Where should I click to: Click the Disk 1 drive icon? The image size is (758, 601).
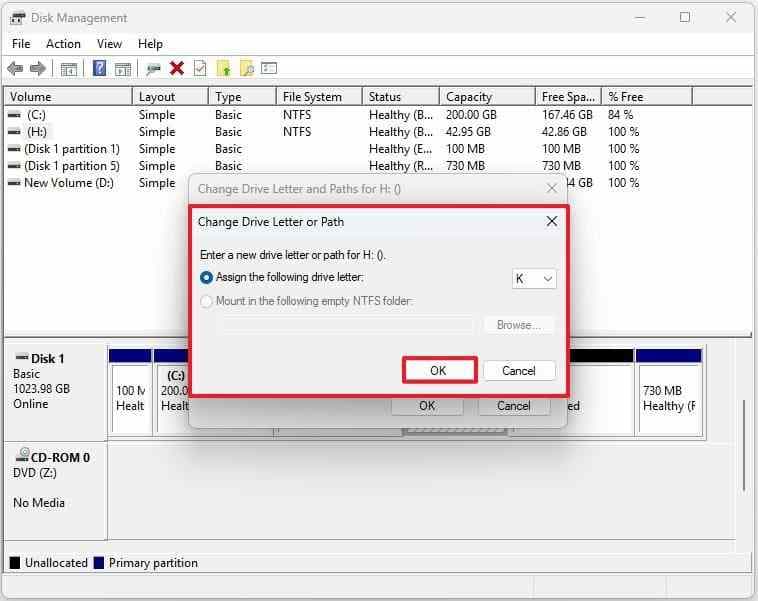[22, 358]
